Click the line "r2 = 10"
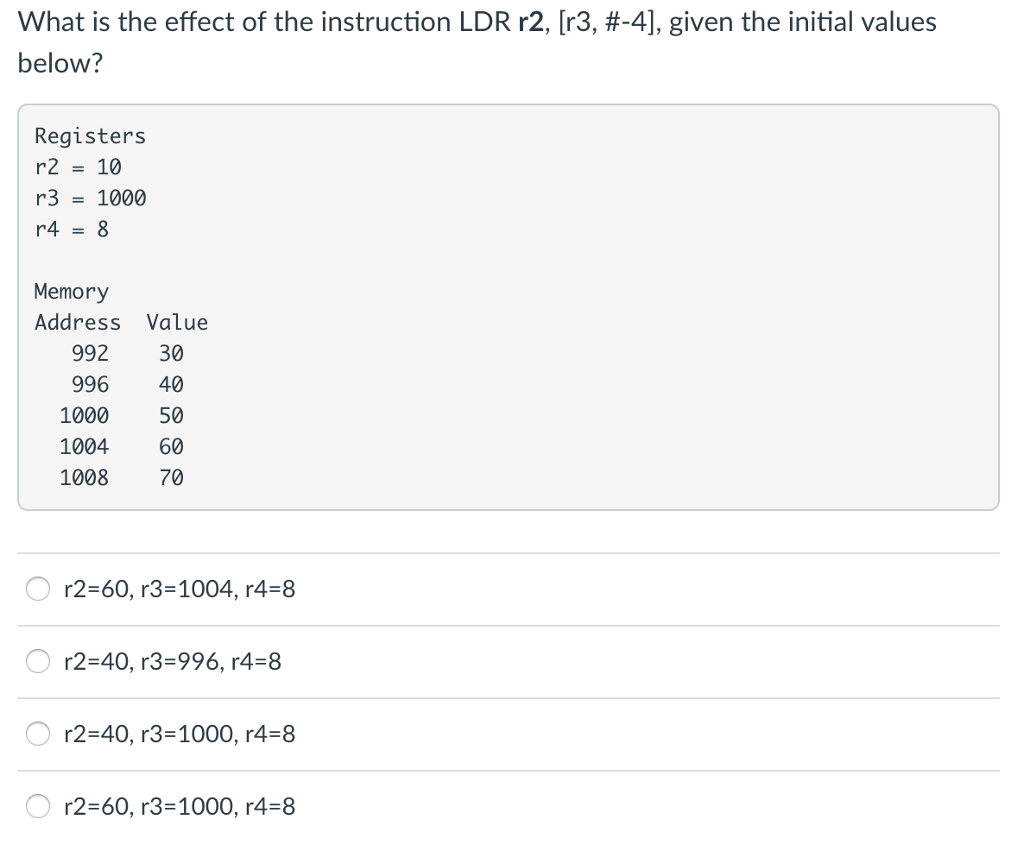 (77, 167)
